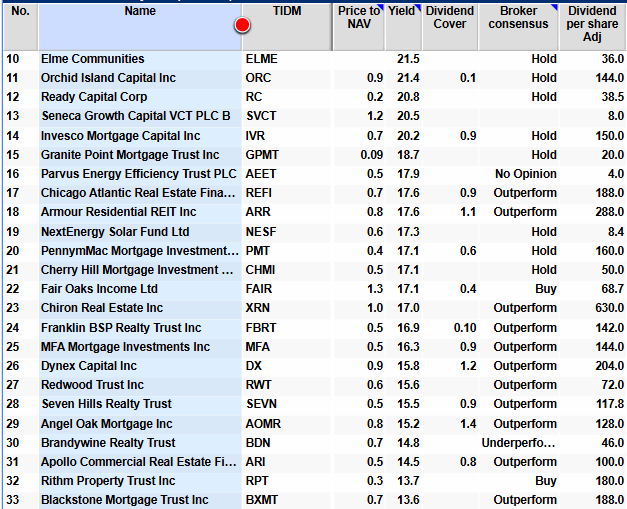Image resolution: width=627 pixels, height=509 pixels.
Task: Click the NESF ticker cell
Action: 261,232
